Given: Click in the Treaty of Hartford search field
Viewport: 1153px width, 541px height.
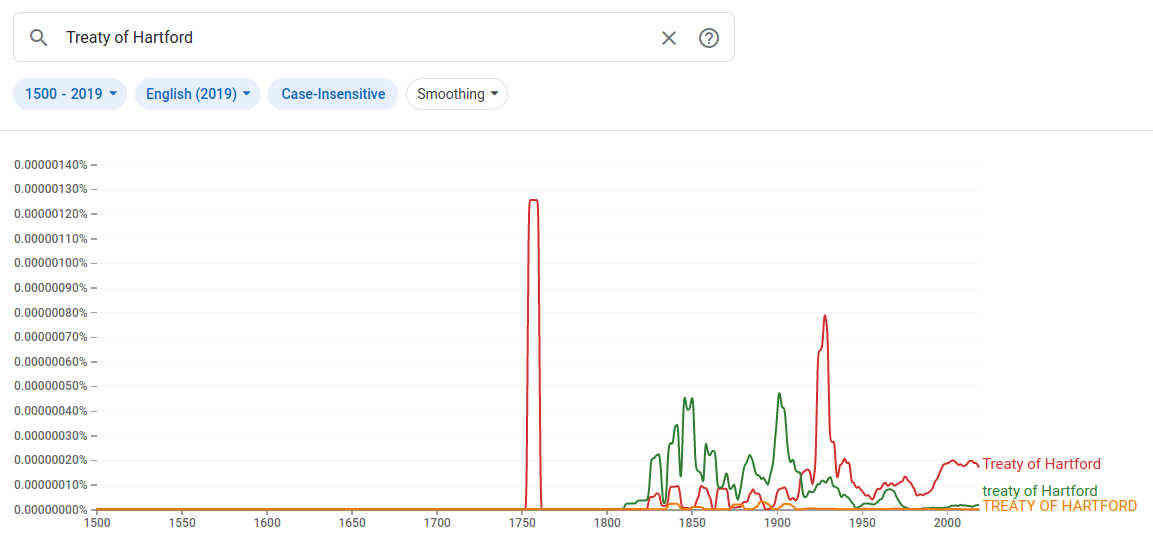Looking at the screenshot, I should [x=350, y=38].
